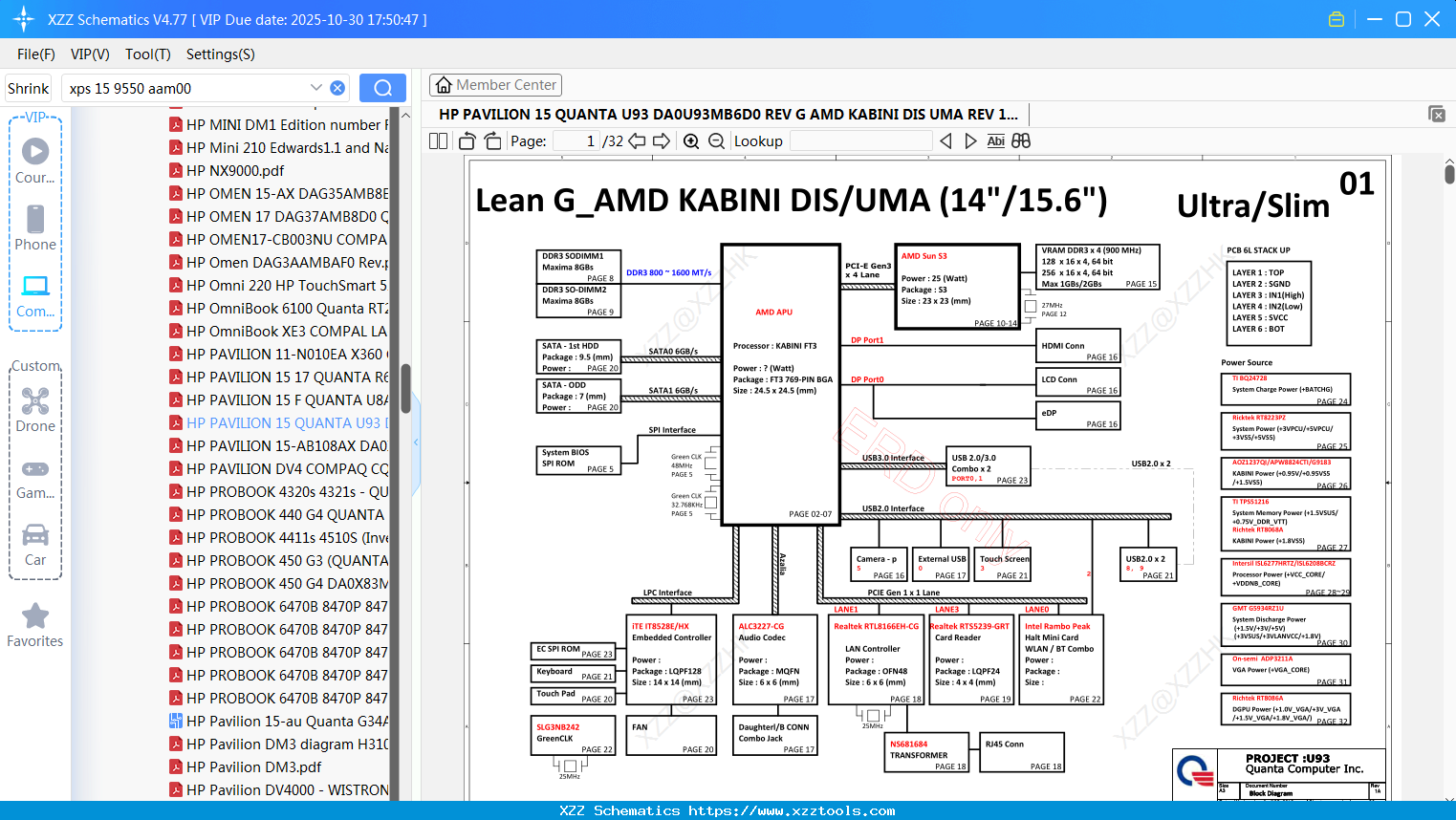Toggle the Abi whole-word match icon

tap(995, 140)
